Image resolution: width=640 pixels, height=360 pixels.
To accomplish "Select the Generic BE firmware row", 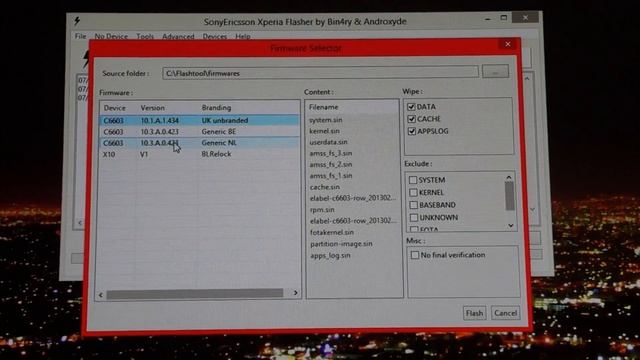I will [x=199, y=132].
